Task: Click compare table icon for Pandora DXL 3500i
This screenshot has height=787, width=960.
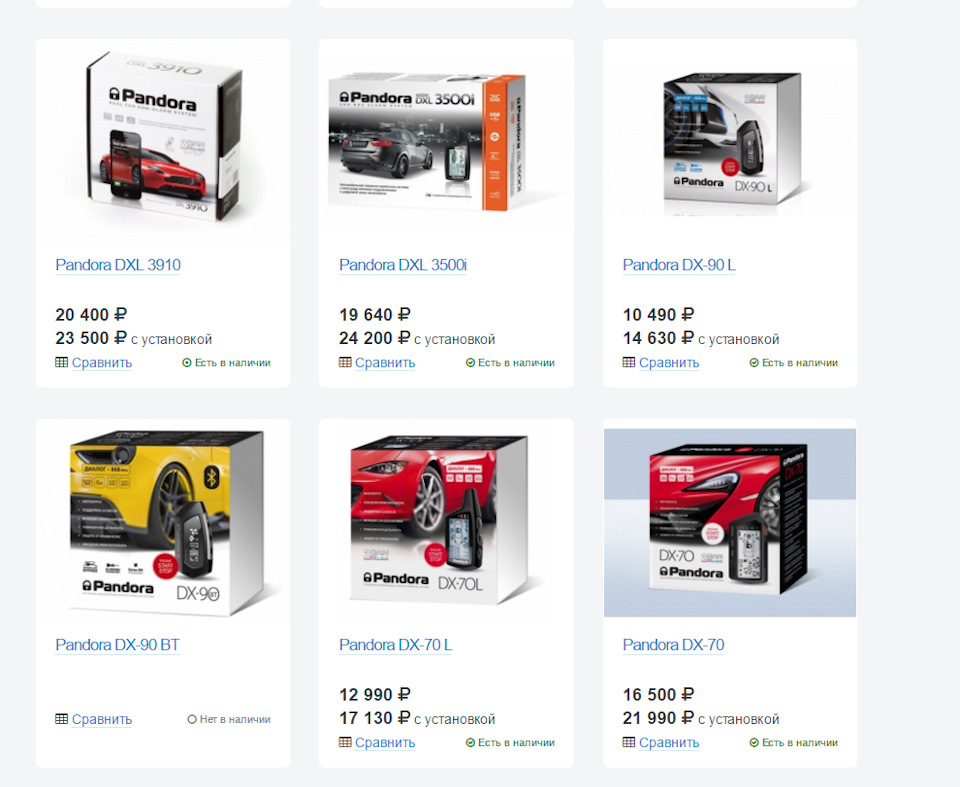Action: [x=345, y=363]
